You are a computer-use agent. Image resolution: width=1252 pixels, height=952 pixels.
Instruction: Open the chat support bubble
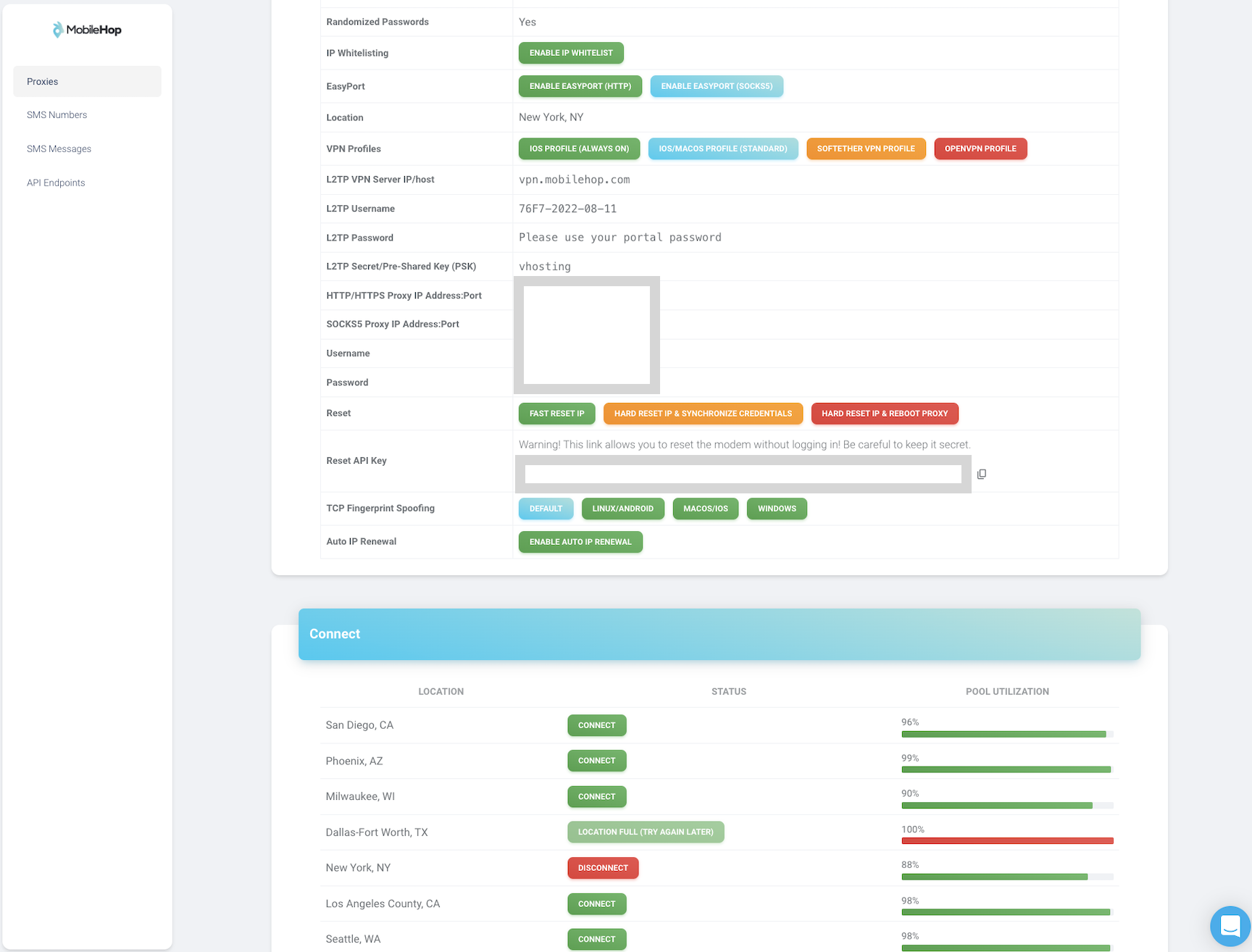(x=1230, y=926)
